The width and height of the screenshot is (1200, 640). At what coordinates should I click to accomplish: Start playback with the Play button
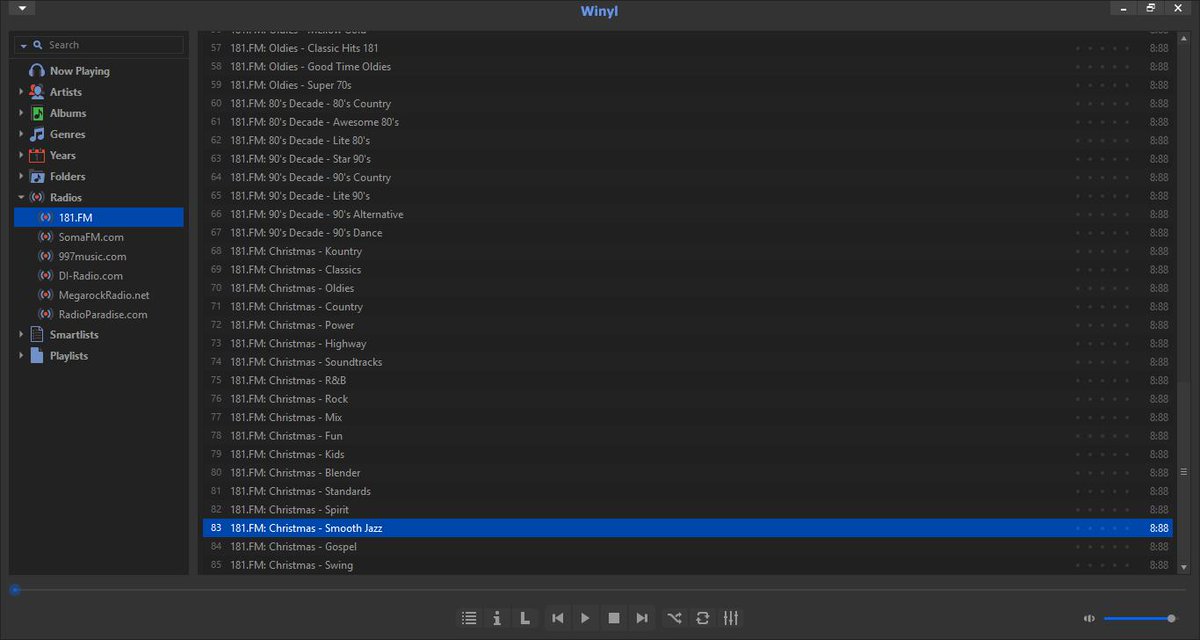pyautogui.click(x=586, y=618)
